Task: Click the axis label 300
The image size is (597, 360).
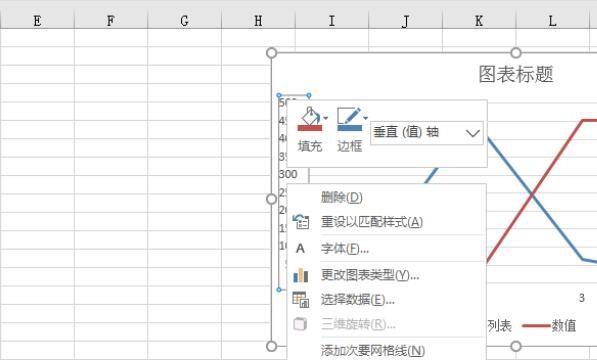Action: (x=288, y=174)
